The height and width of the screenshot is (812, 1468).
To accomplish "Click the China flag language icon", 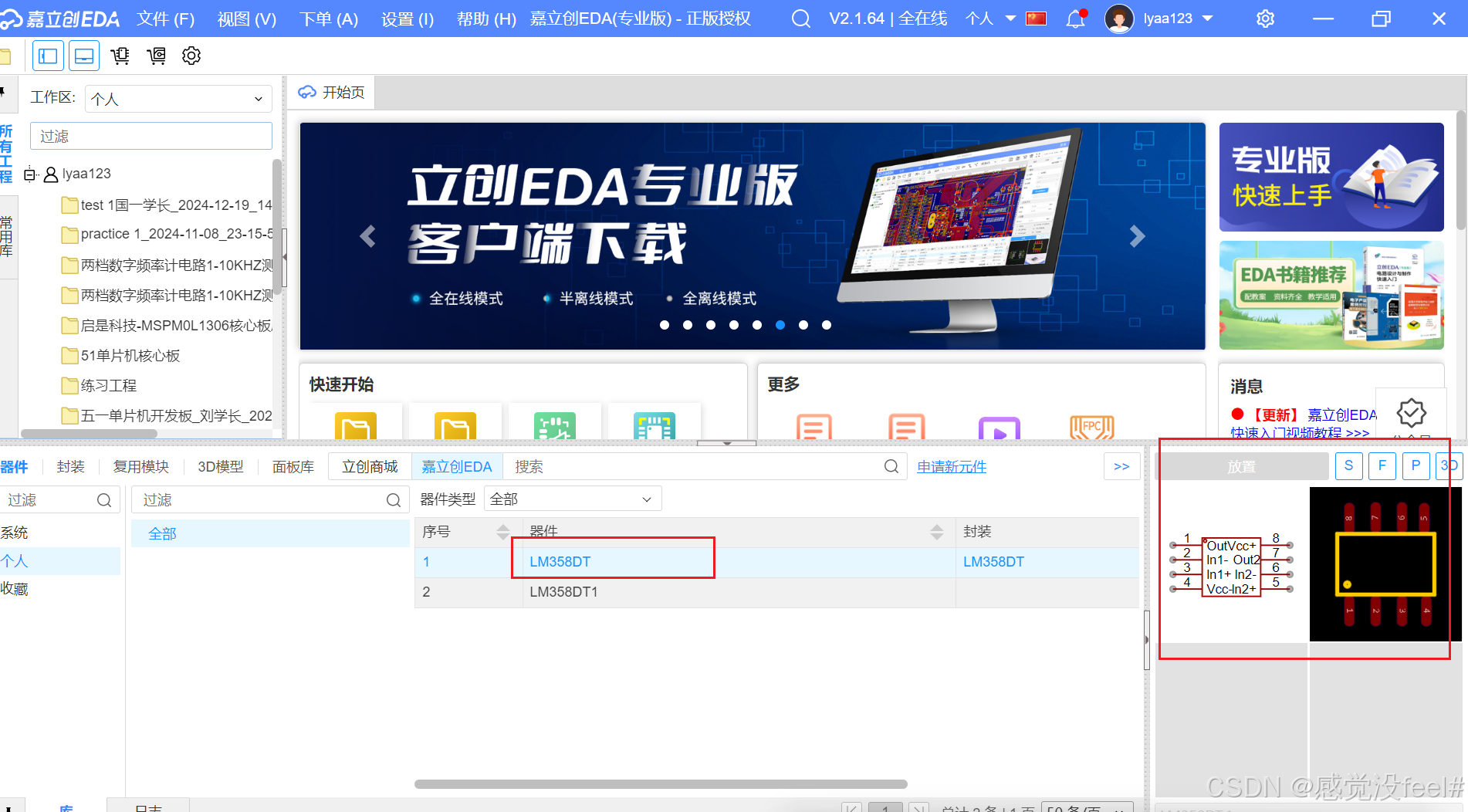I will click(1037, 19).
